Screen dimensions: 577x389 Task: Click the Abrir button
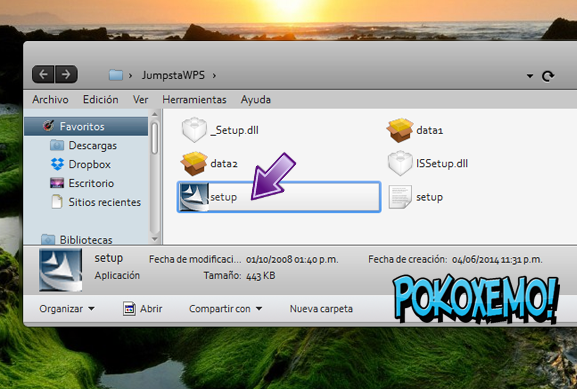pos(143,308)
